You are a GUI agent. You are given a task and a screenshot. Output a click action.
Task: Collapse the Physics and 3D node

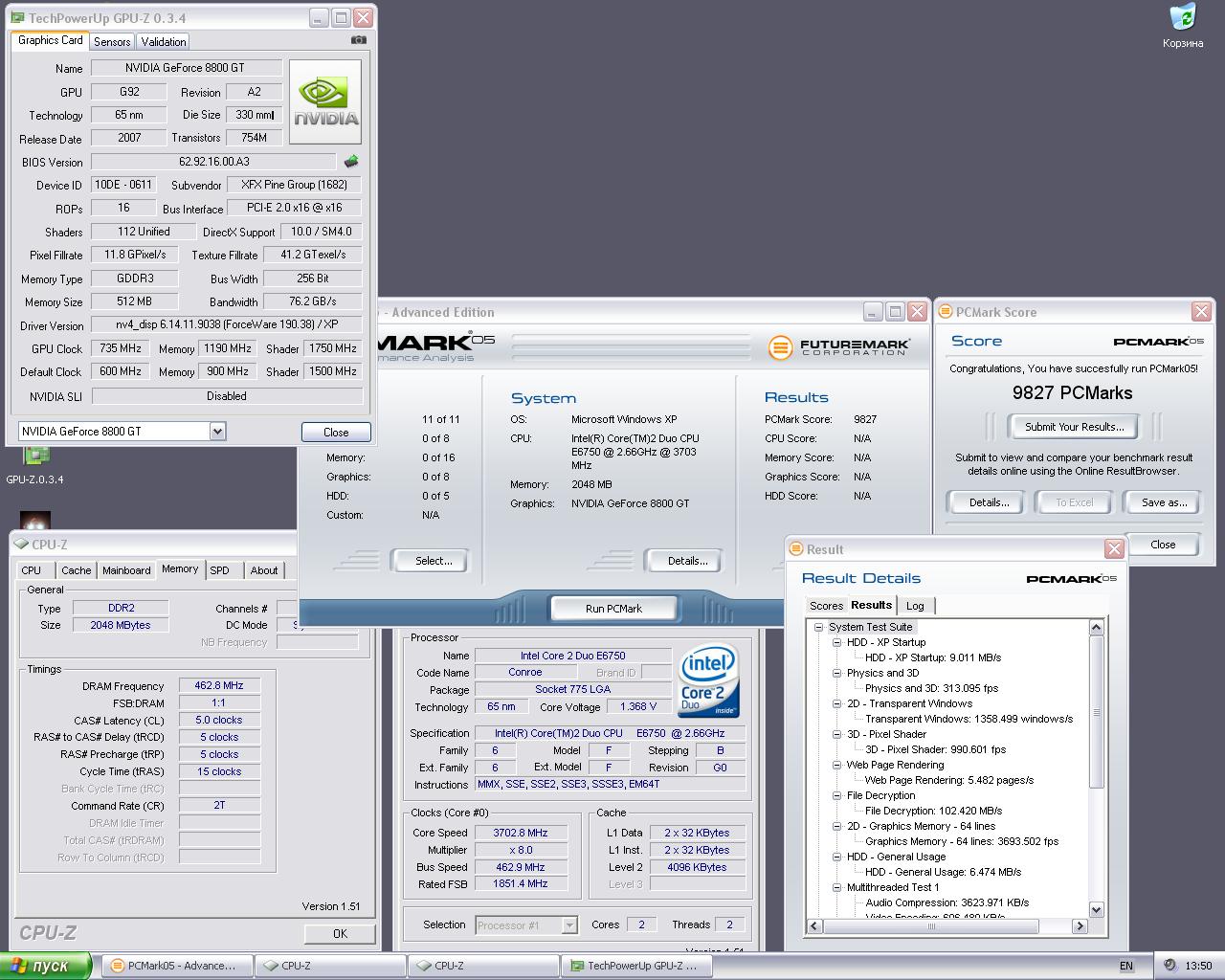coord(836,673)
